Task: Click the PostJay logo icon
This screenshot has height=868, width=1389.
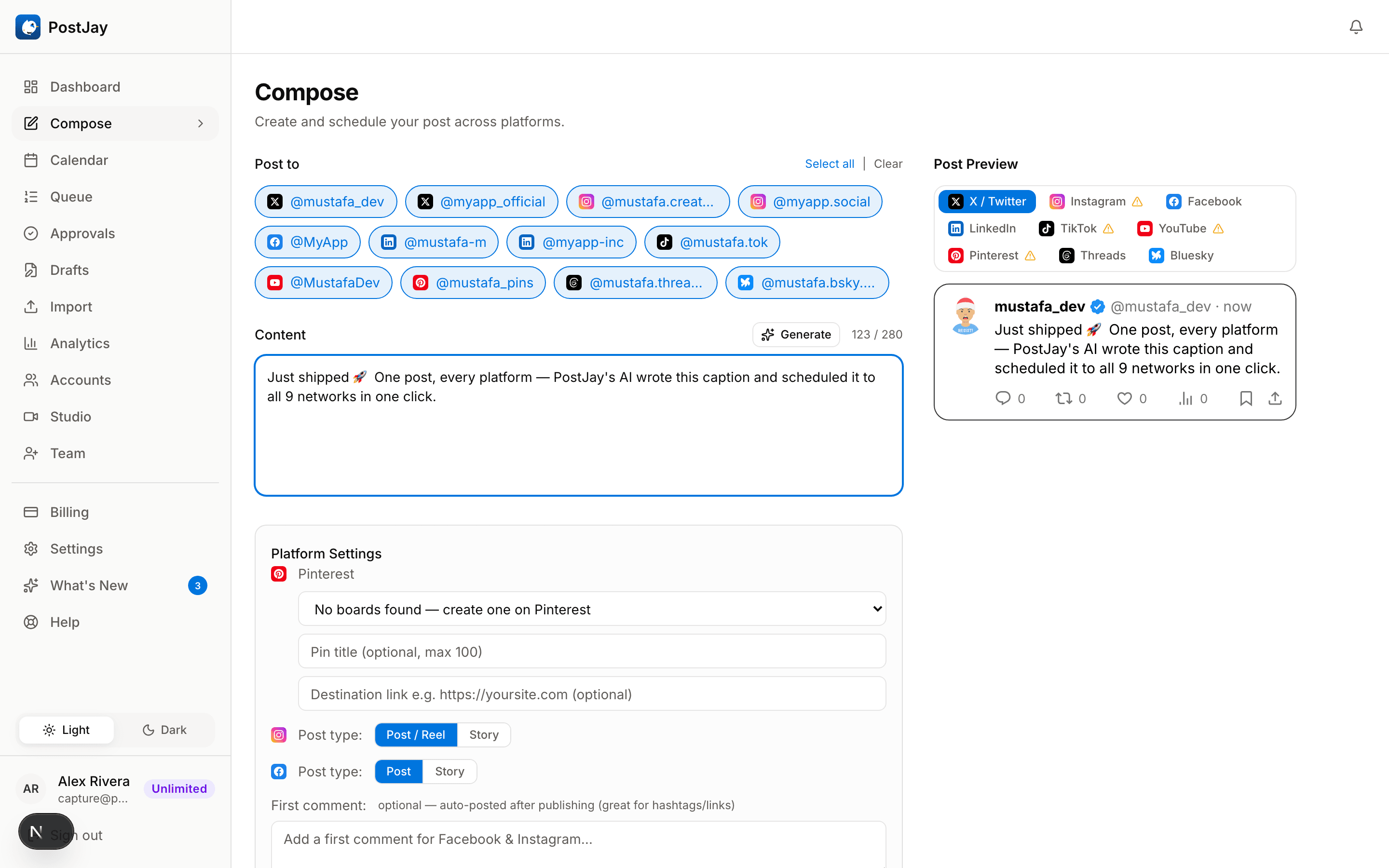Action: click(x=27, y=27)
